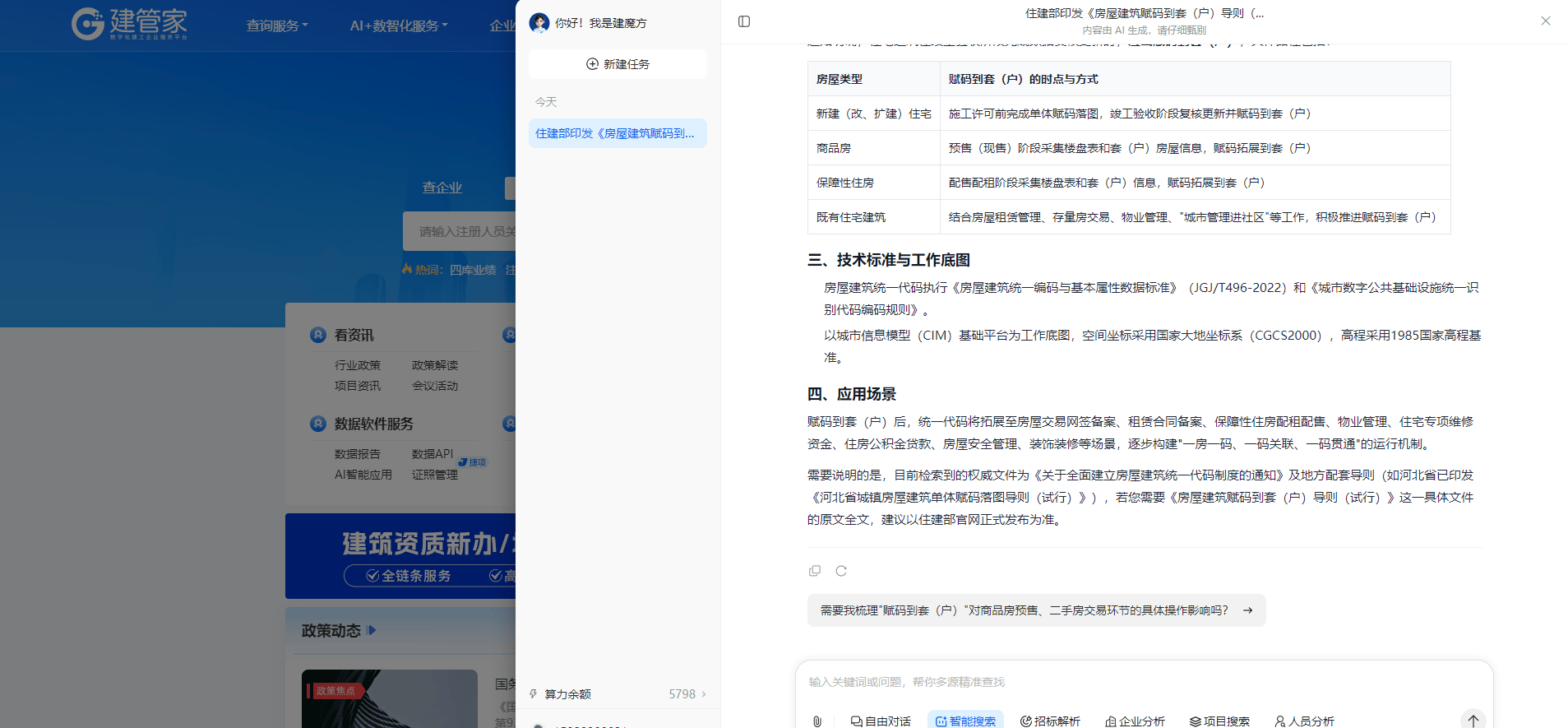This screenshot has height=728, width=1568.
Task: Copy the AI response with copy icon
Action: click(815, 571)
